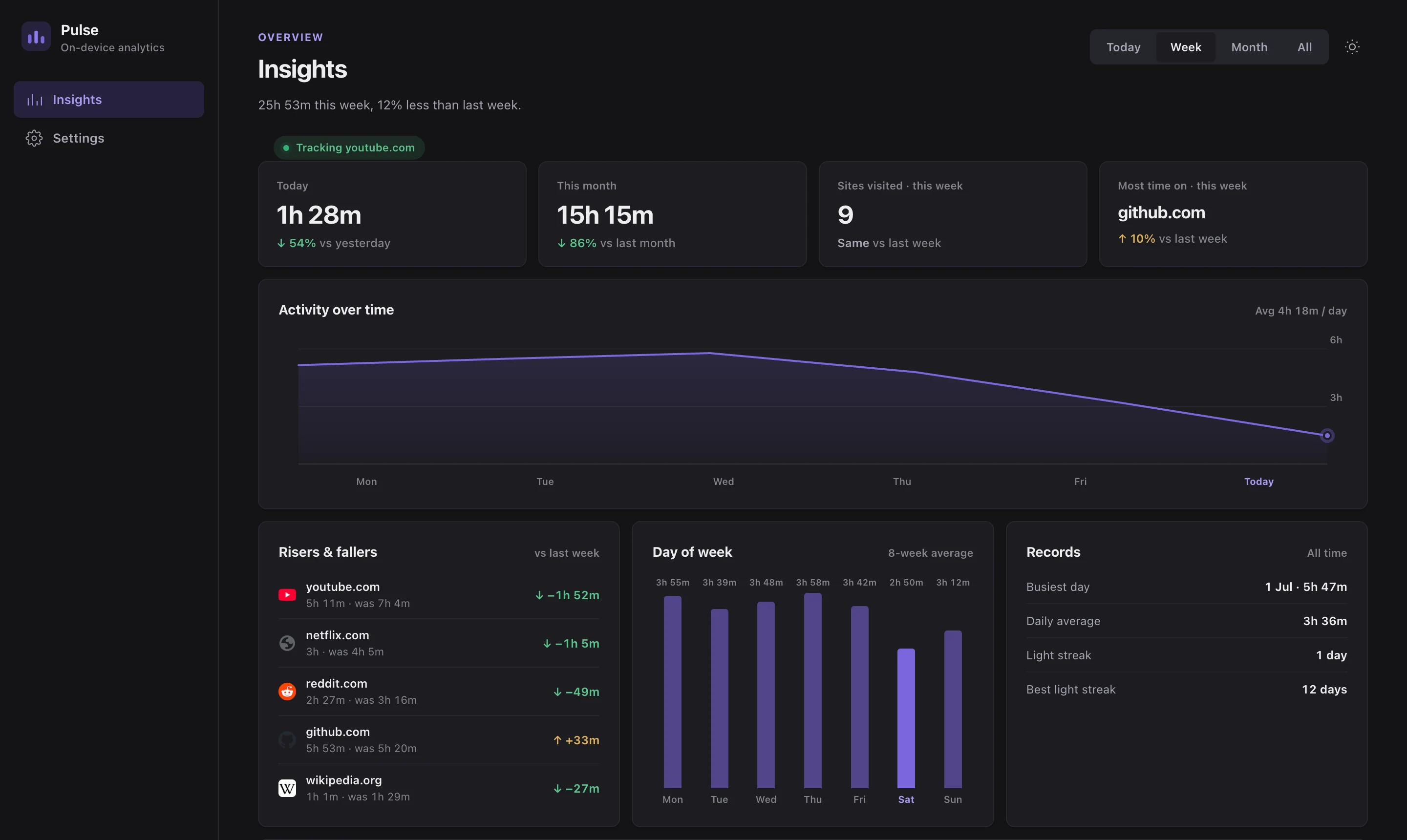Screen dimensions: 1407x840
Task: Click the Insights bar chart sidebar icon
Action: pos(35,100)
